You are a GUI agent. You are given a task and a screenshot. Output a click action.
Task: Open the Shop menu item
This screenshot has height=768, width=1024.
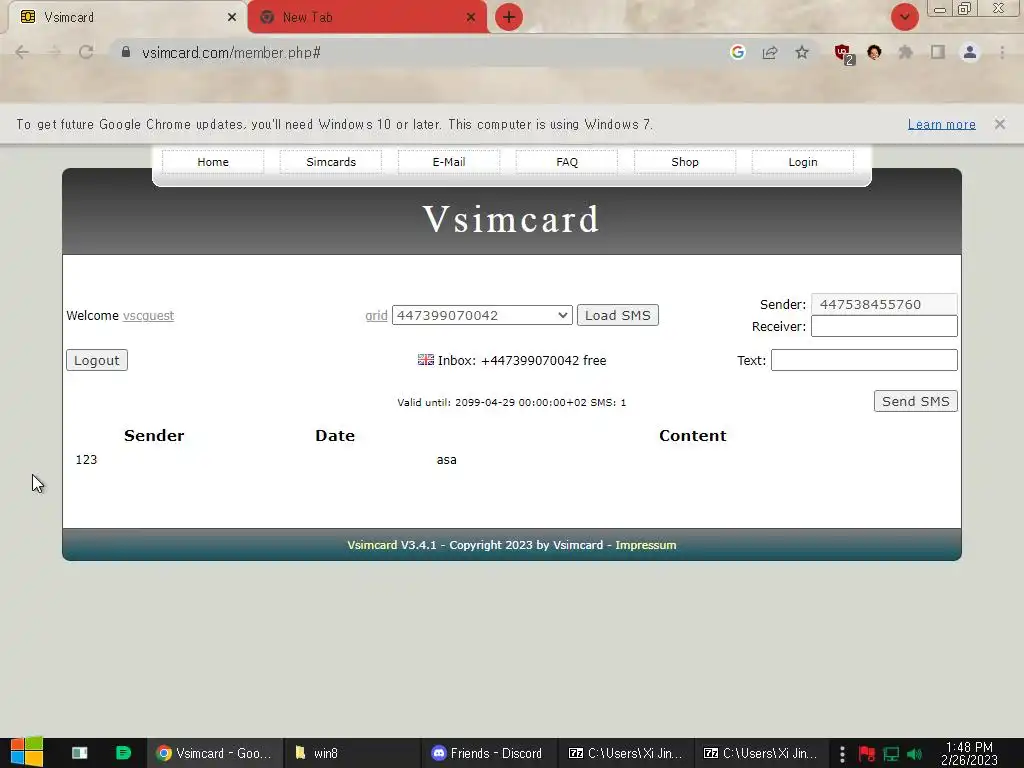tap(685, 162)
